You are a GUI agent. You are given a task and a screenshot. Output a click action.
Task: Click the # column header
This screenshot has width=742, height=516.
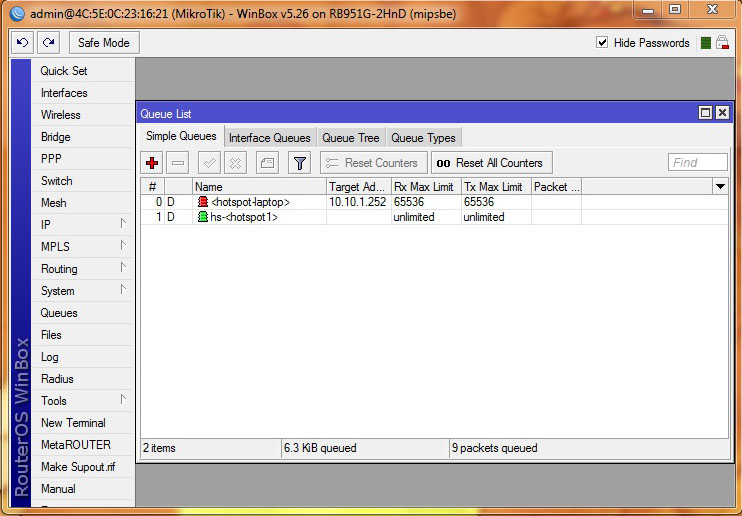152,187
